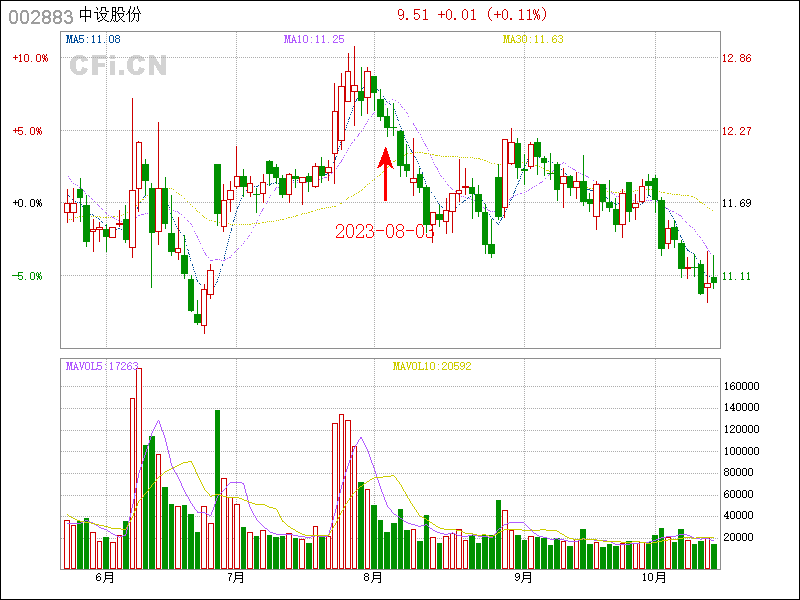The image size is (800, 600).
Task: Click the 160000 volume axis label
Action: (745, 386)
